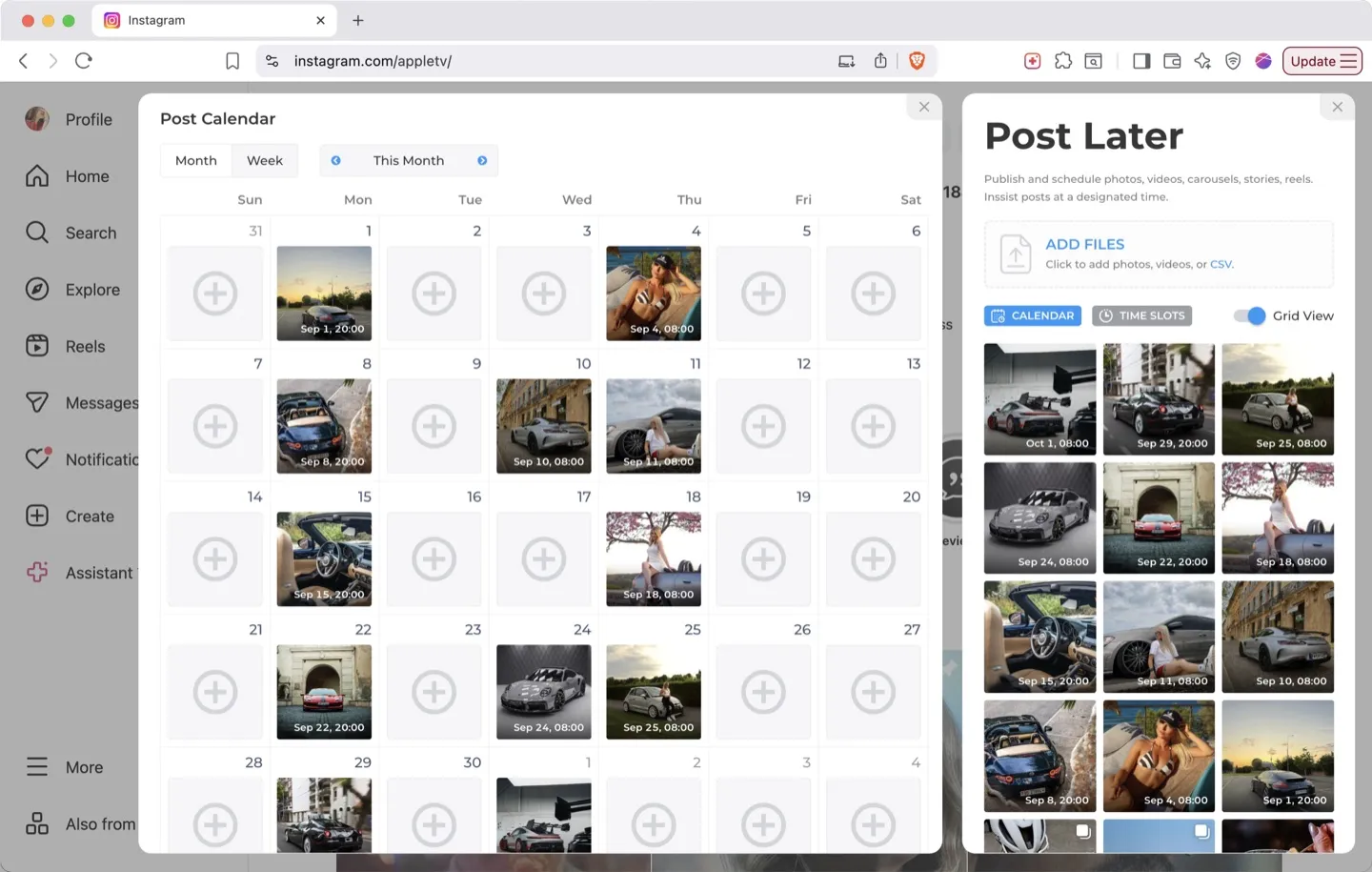Screen dimensions: 1372x872
Task: Reload the Instagram page
Action: coord(84,60)
